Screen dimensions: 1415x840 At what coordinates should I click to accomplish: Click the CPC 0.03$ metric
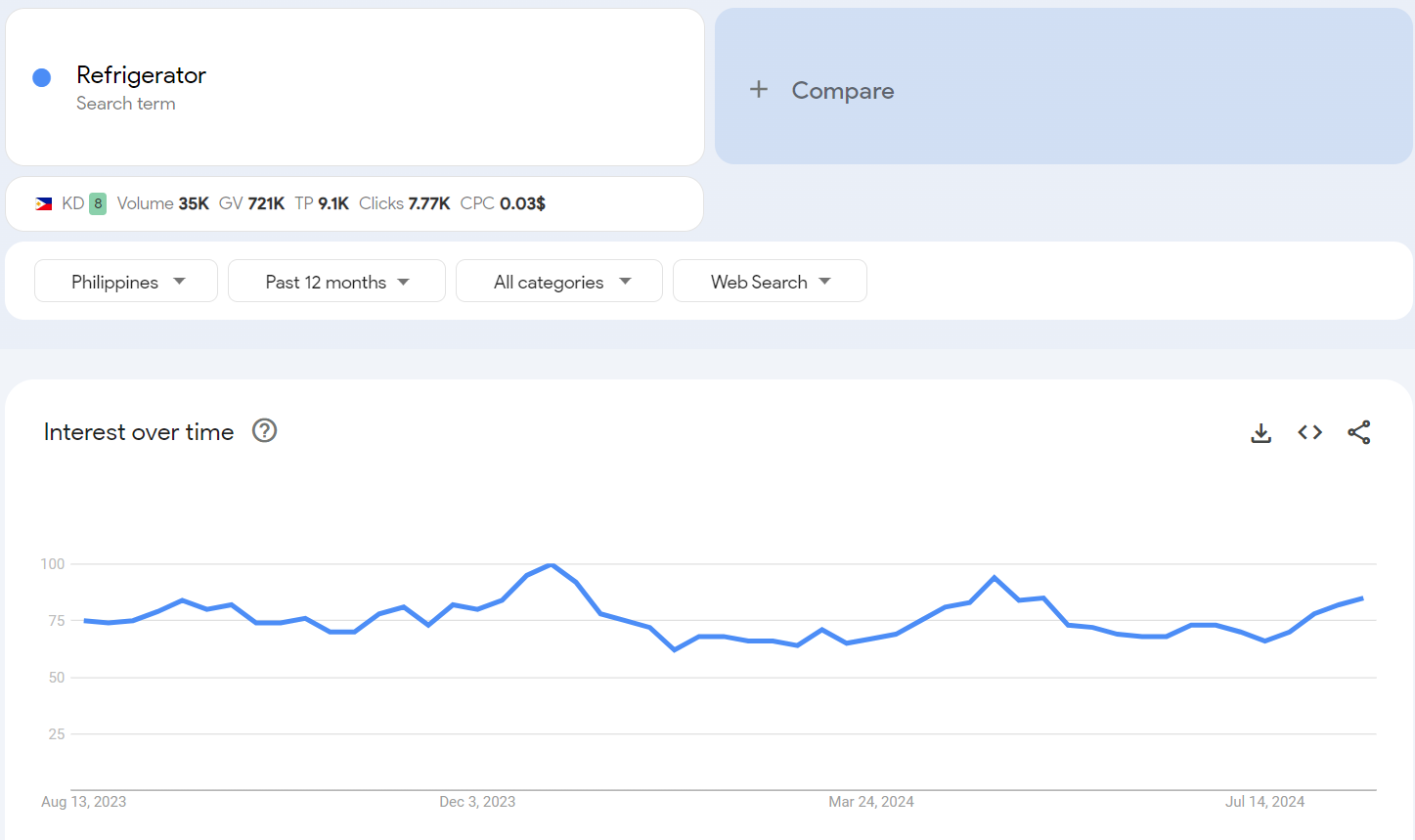point(503,203)
